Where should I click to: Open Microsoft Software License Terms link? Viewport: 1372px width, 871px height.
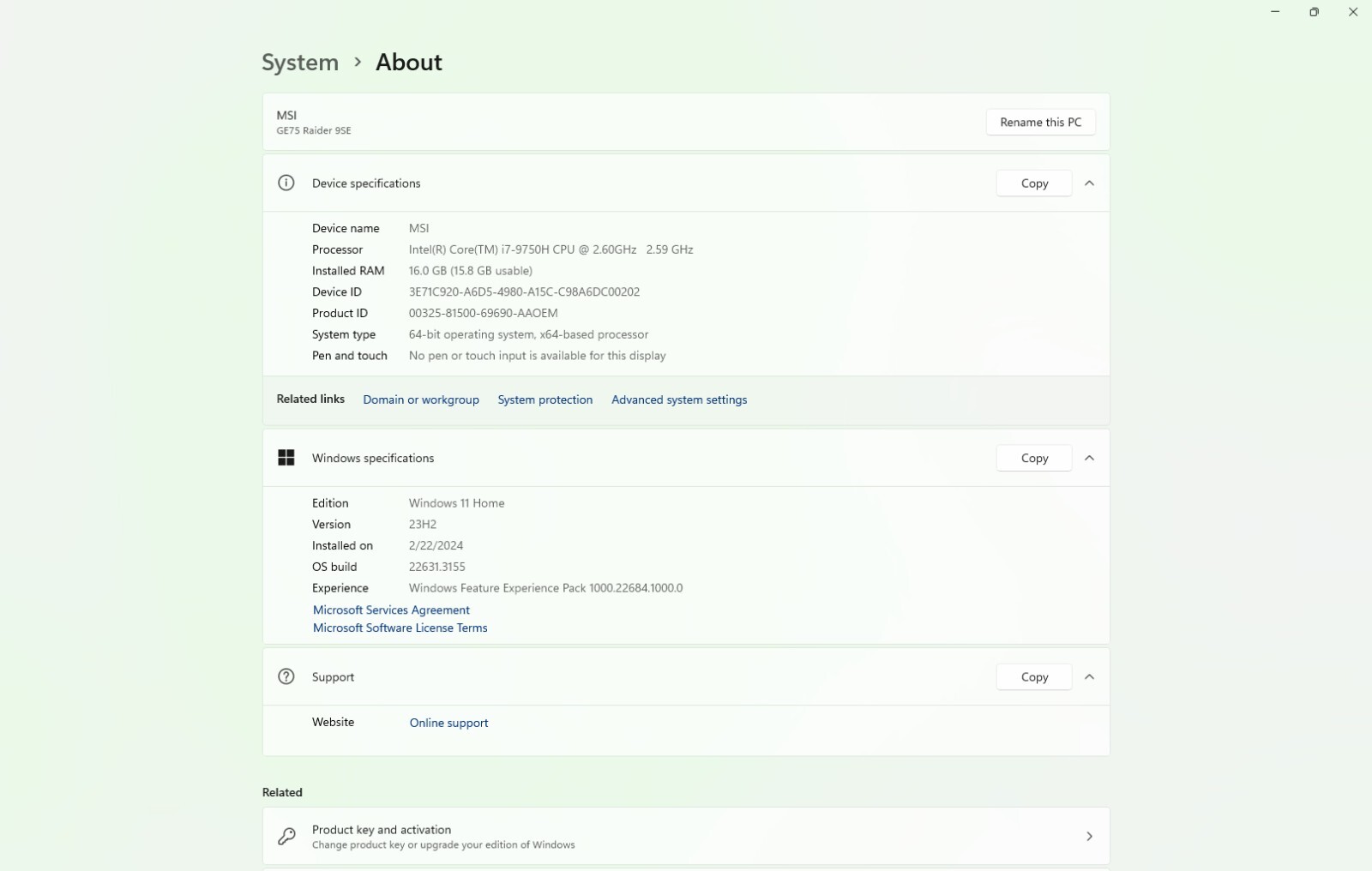[400, 628]
